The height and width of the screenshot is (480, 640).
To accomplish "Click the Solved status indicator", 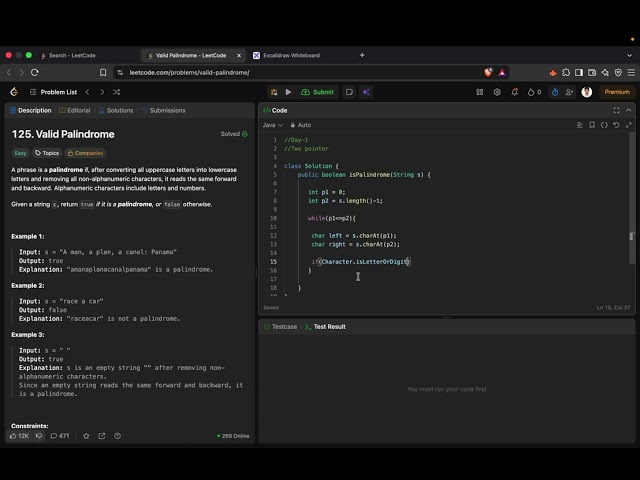I will tap(234, 134).
